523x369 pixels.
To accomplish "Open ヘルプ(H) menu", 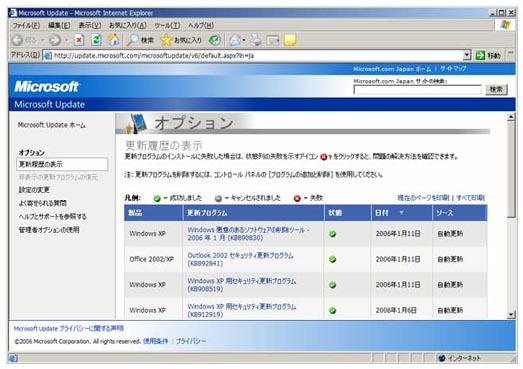I will (201, 25).
